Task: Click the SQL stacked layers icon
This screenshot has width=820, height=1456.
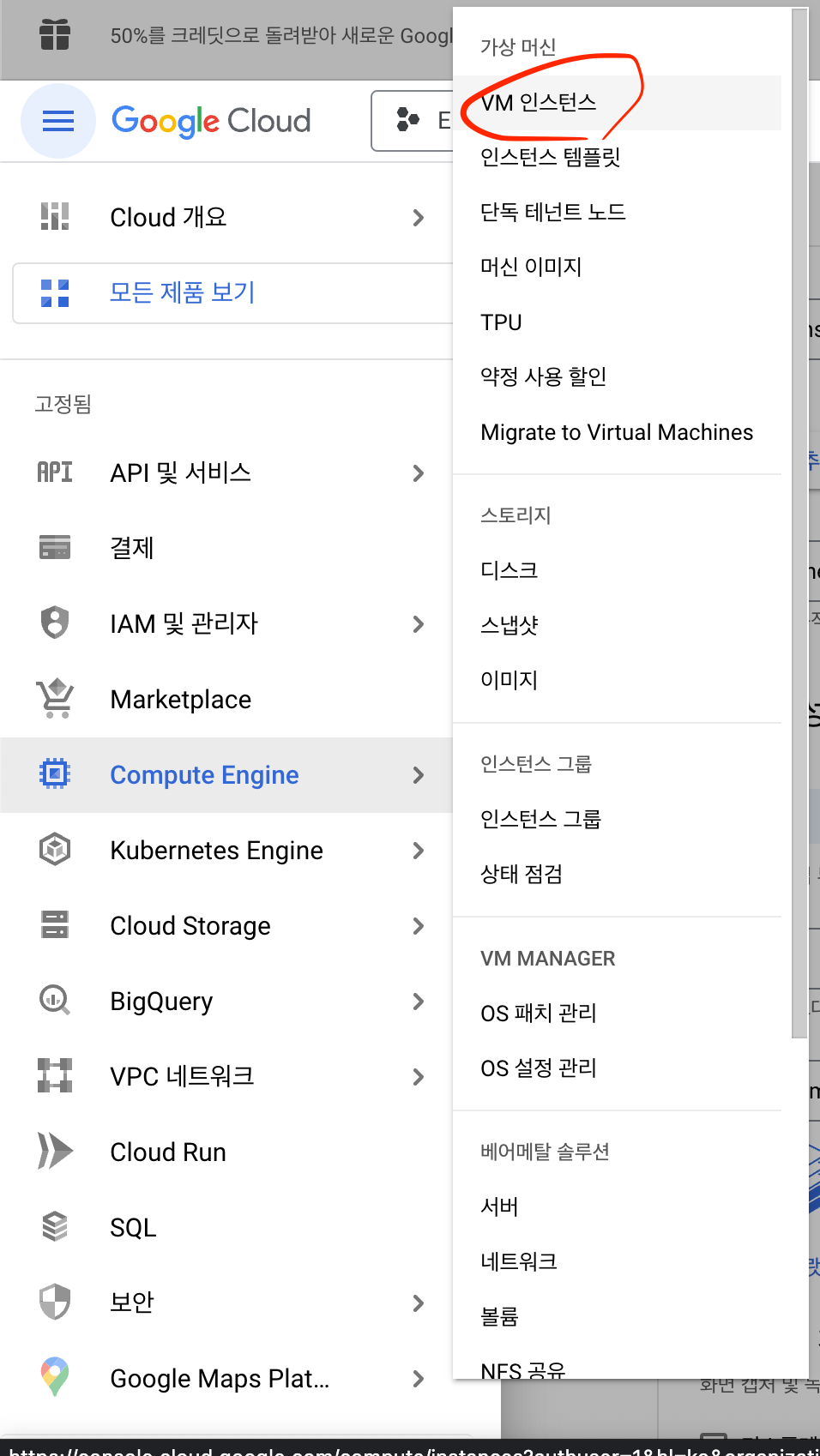Action: click(55, 1226)
